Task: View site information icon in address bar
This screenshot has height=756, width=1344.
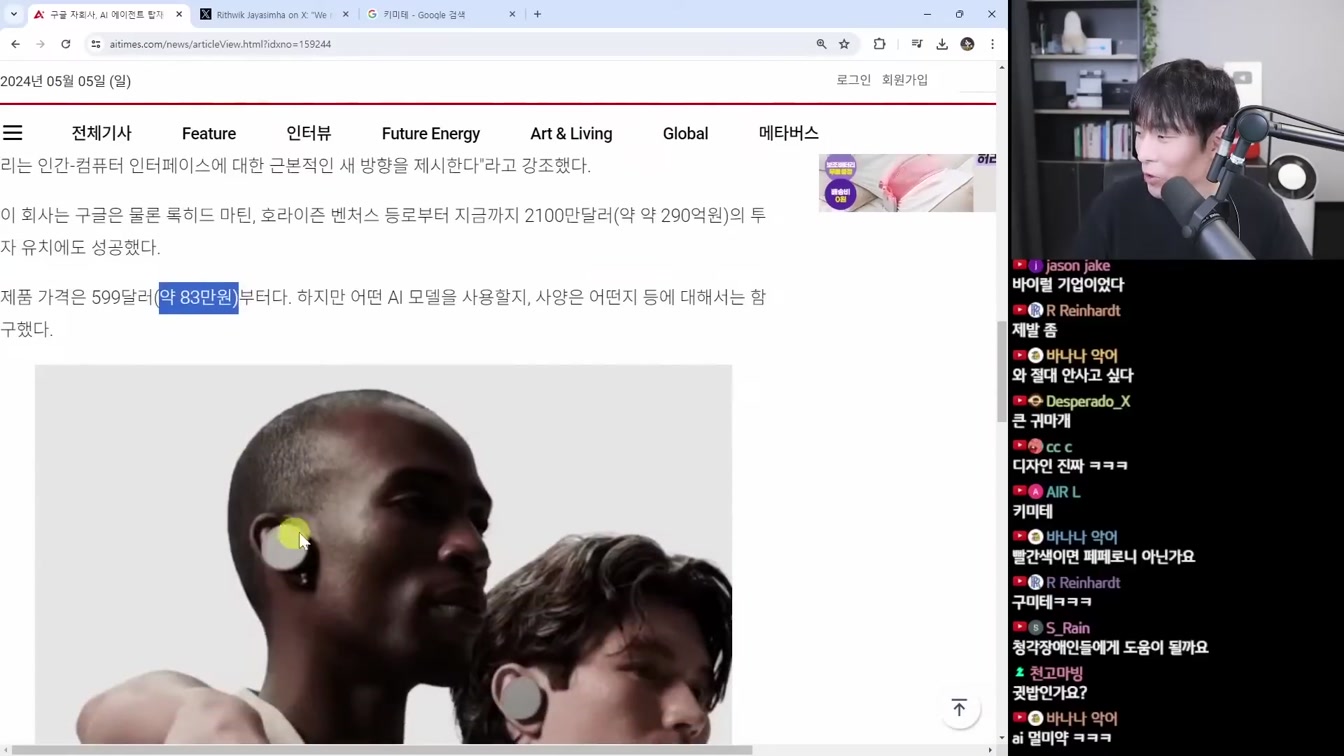Action: [x=96, y=44]
